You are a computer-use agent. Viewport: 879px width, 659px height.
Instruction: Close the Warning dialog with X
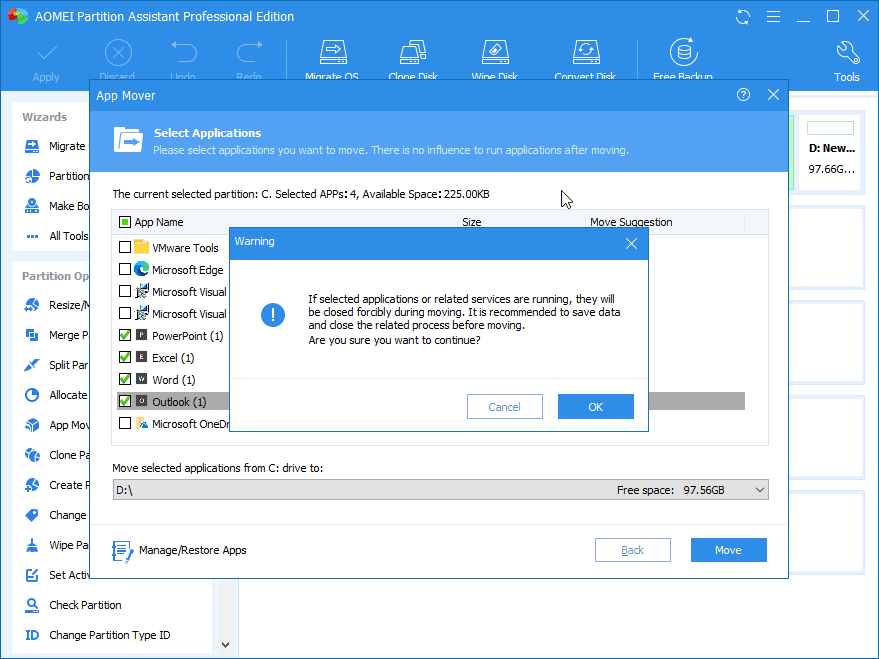(631, 243)
